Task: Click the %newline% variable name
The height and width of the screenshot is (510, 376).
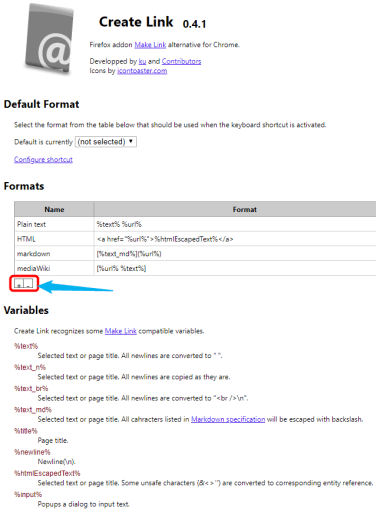Action: [32, 452]
